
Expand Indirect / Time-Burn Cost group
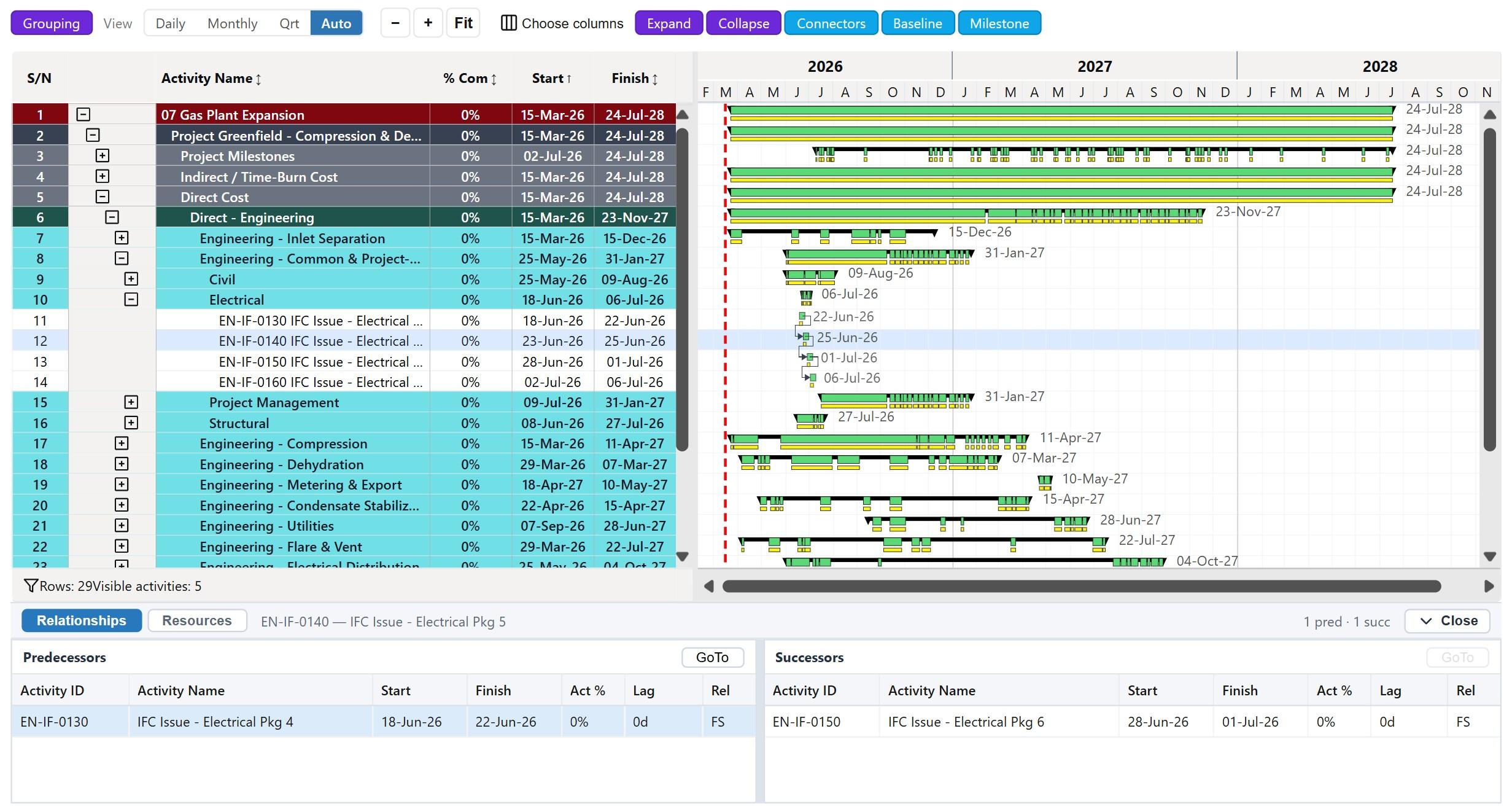click(x=103, y=176)
